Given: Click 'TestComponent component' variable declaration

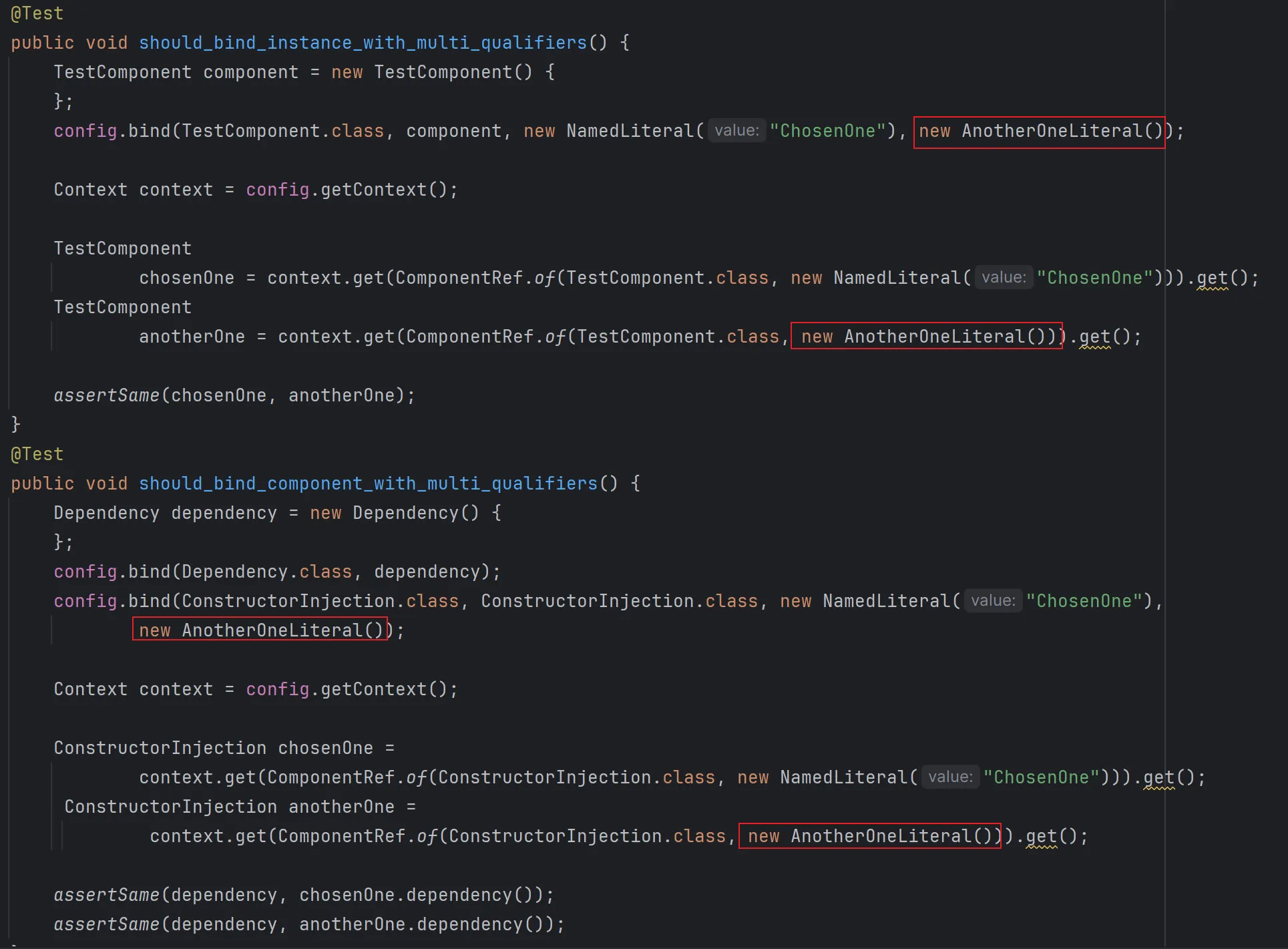Looking at the screenshot, I should [176, 72].
